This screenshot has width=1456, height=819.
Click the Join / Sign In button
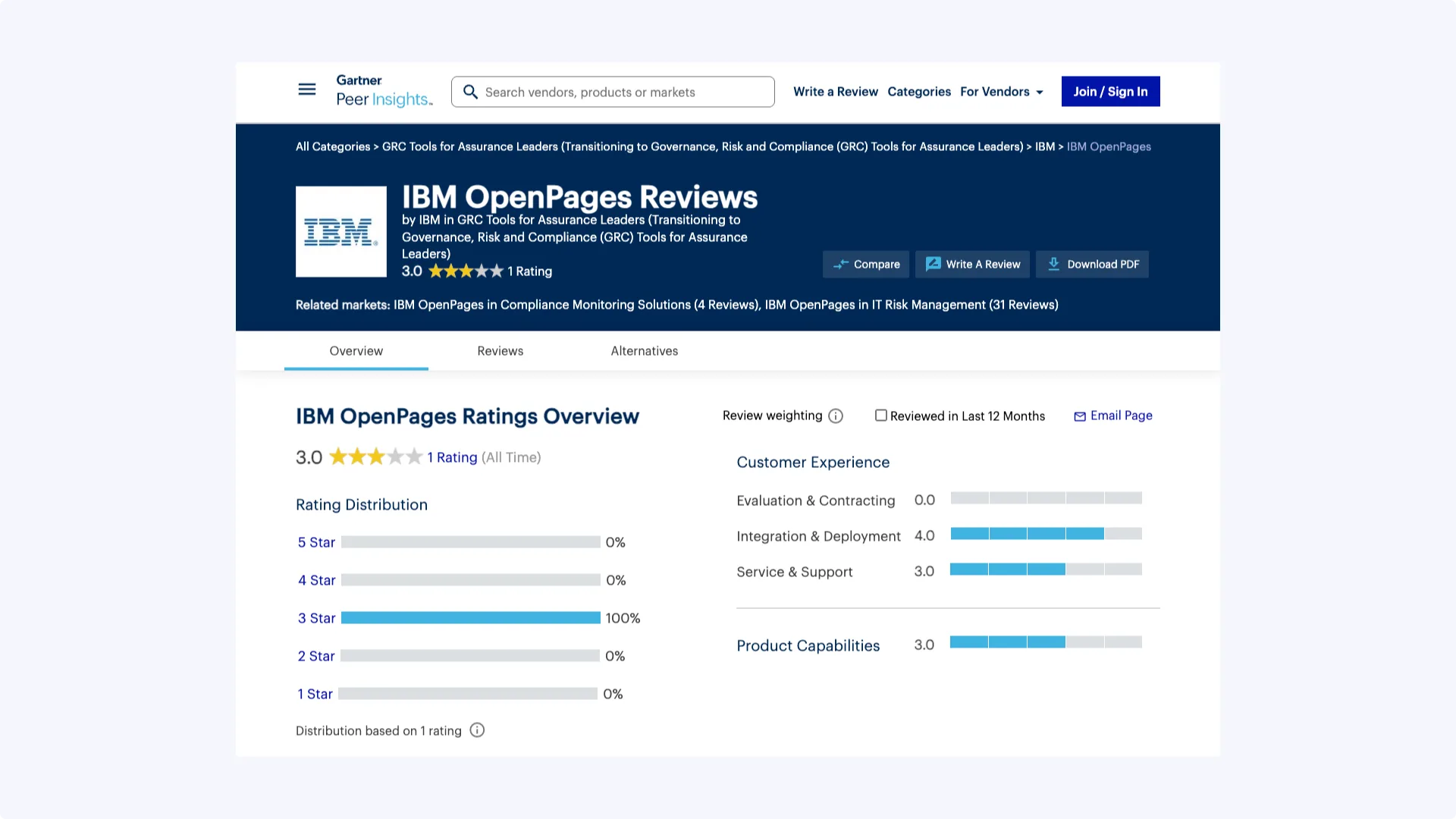pos(1110,92)
